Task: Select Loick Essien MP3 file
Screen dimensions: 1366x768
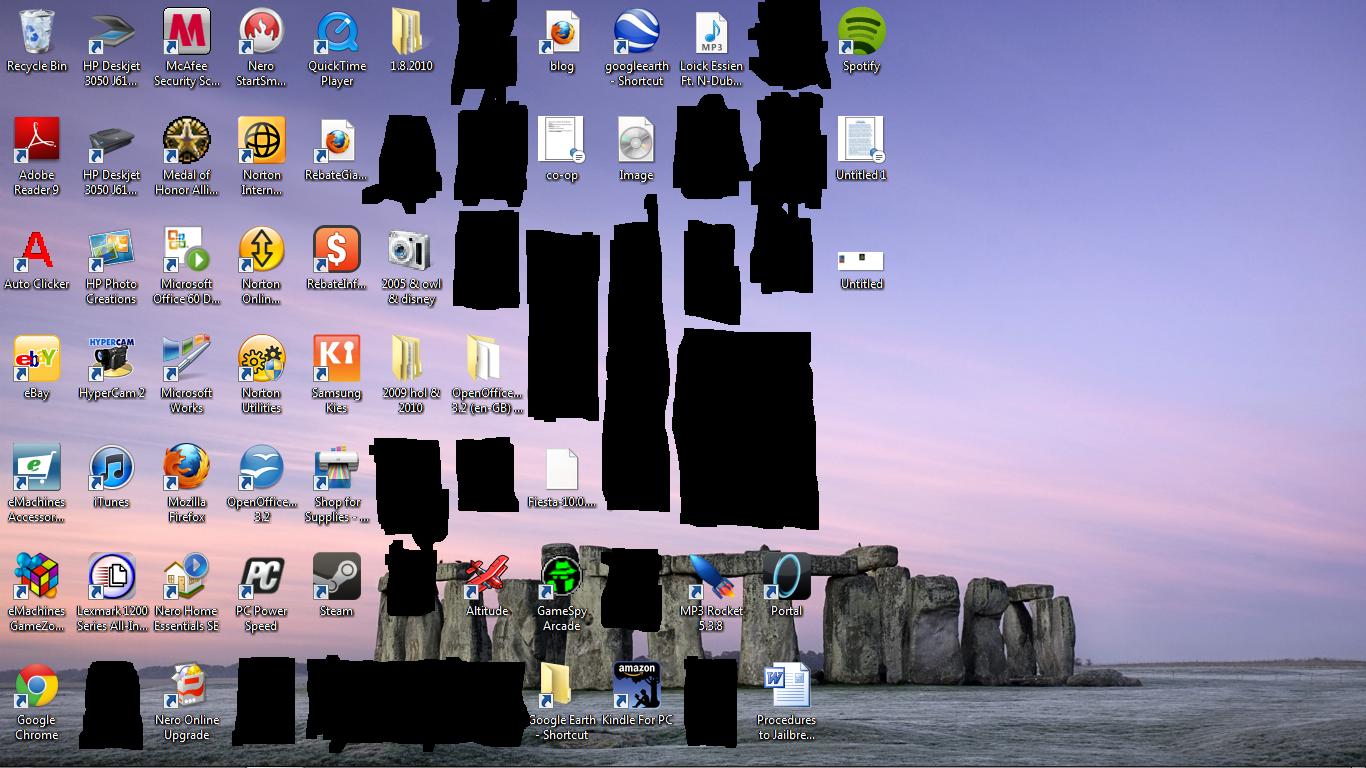Action: point(712,32)
